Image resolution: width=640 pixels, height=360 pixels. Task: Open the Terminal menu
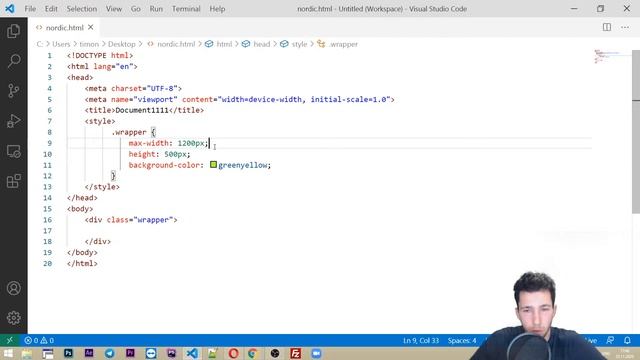point(186,9)
